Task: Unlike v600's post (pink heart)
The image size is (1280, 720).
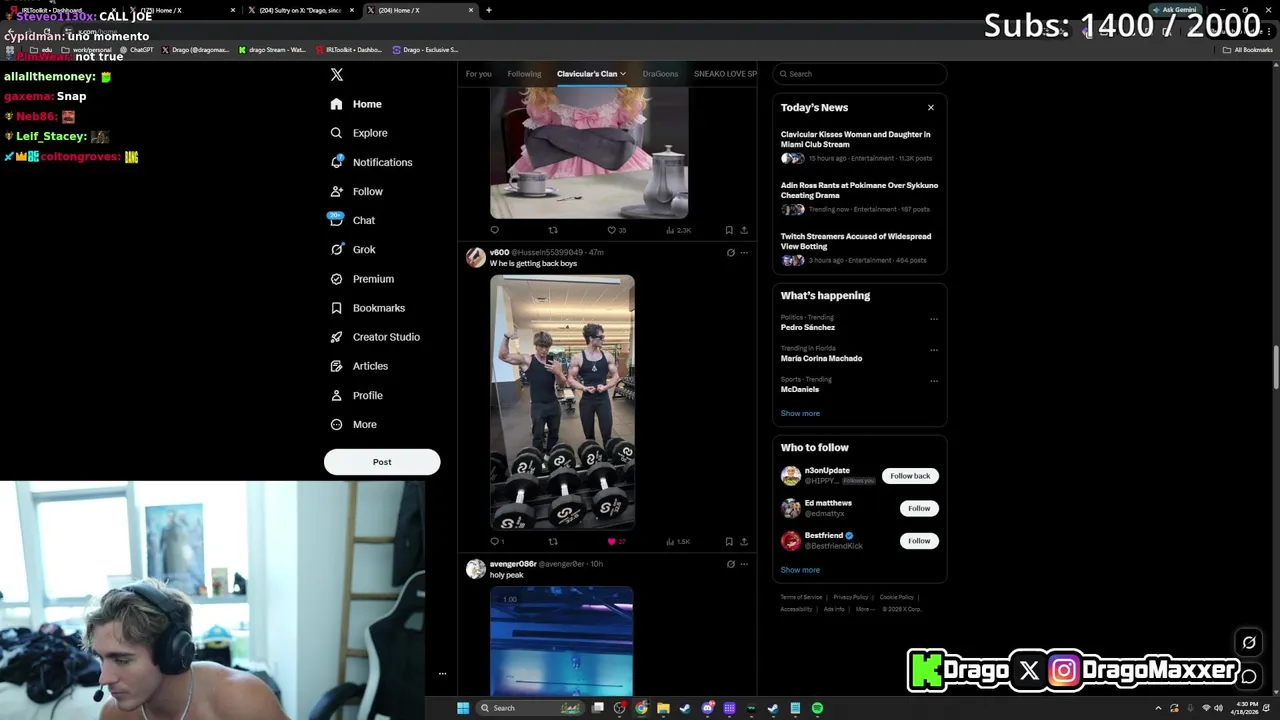Action: (611, 541)
